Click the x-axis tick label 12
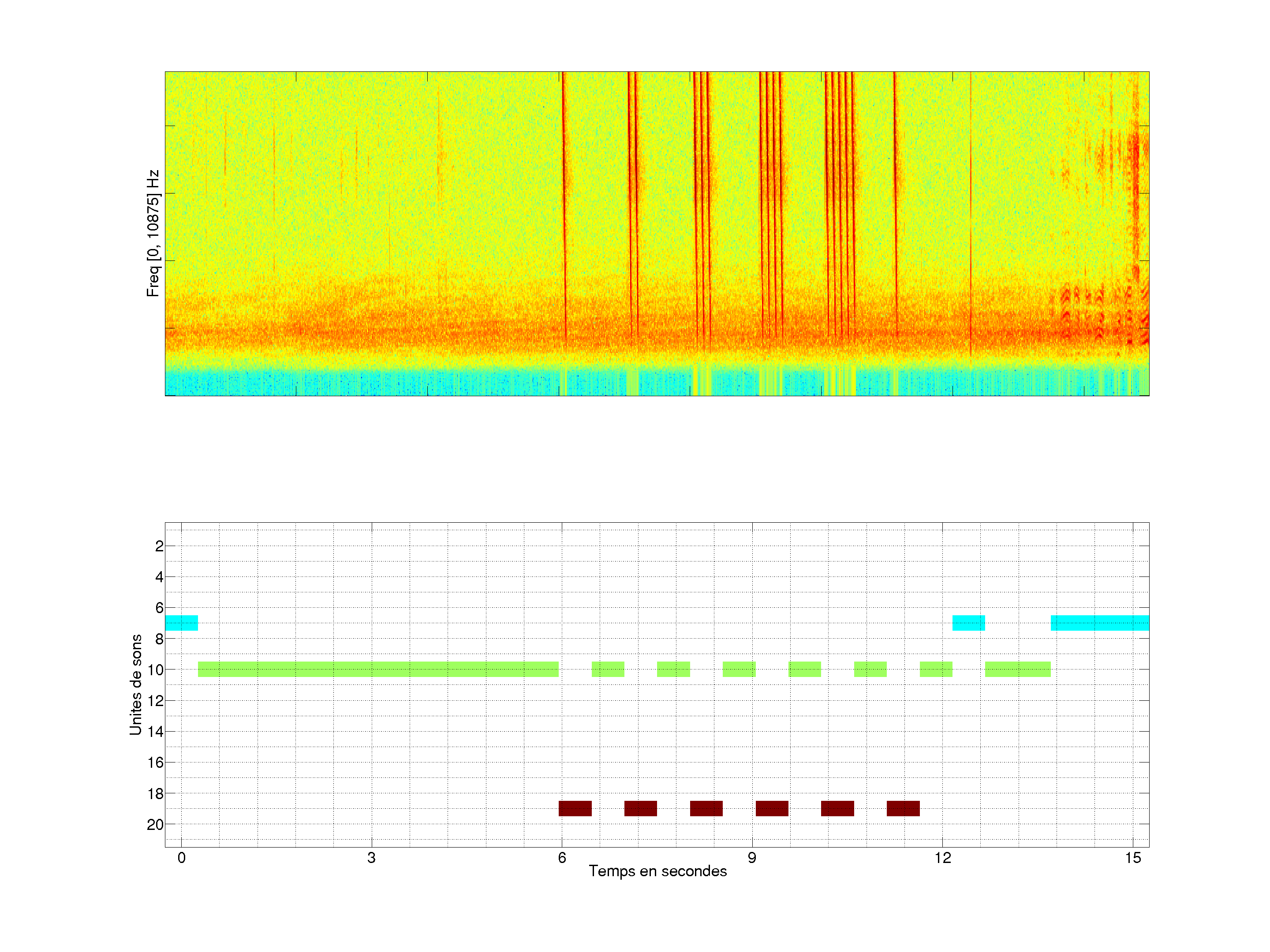The image size is (1270, 952). pyautogui.click(x=942, y=858)
